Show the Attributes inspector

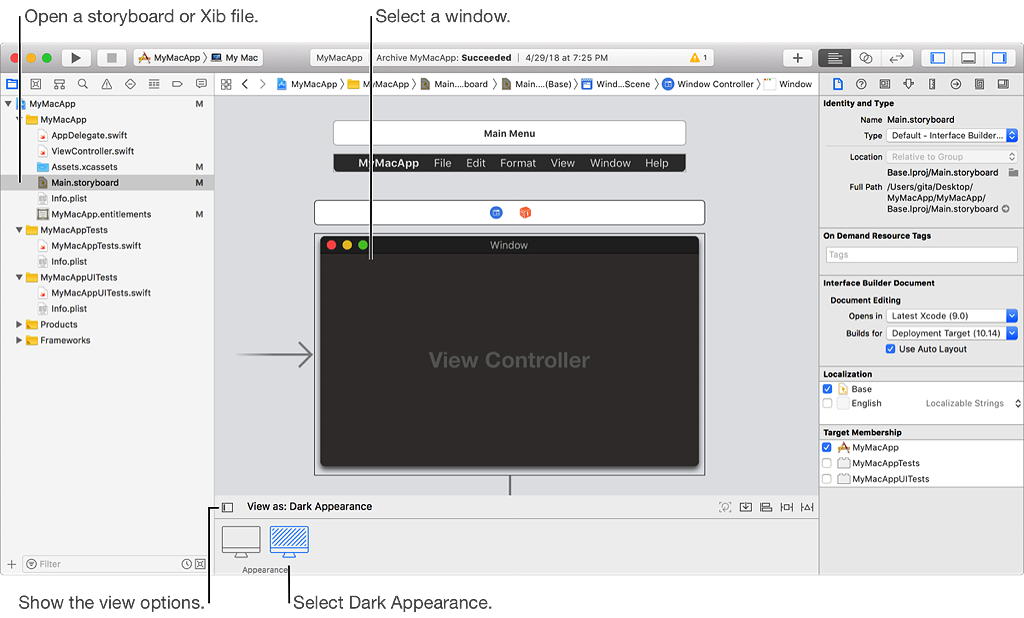[x=908, y=84]
